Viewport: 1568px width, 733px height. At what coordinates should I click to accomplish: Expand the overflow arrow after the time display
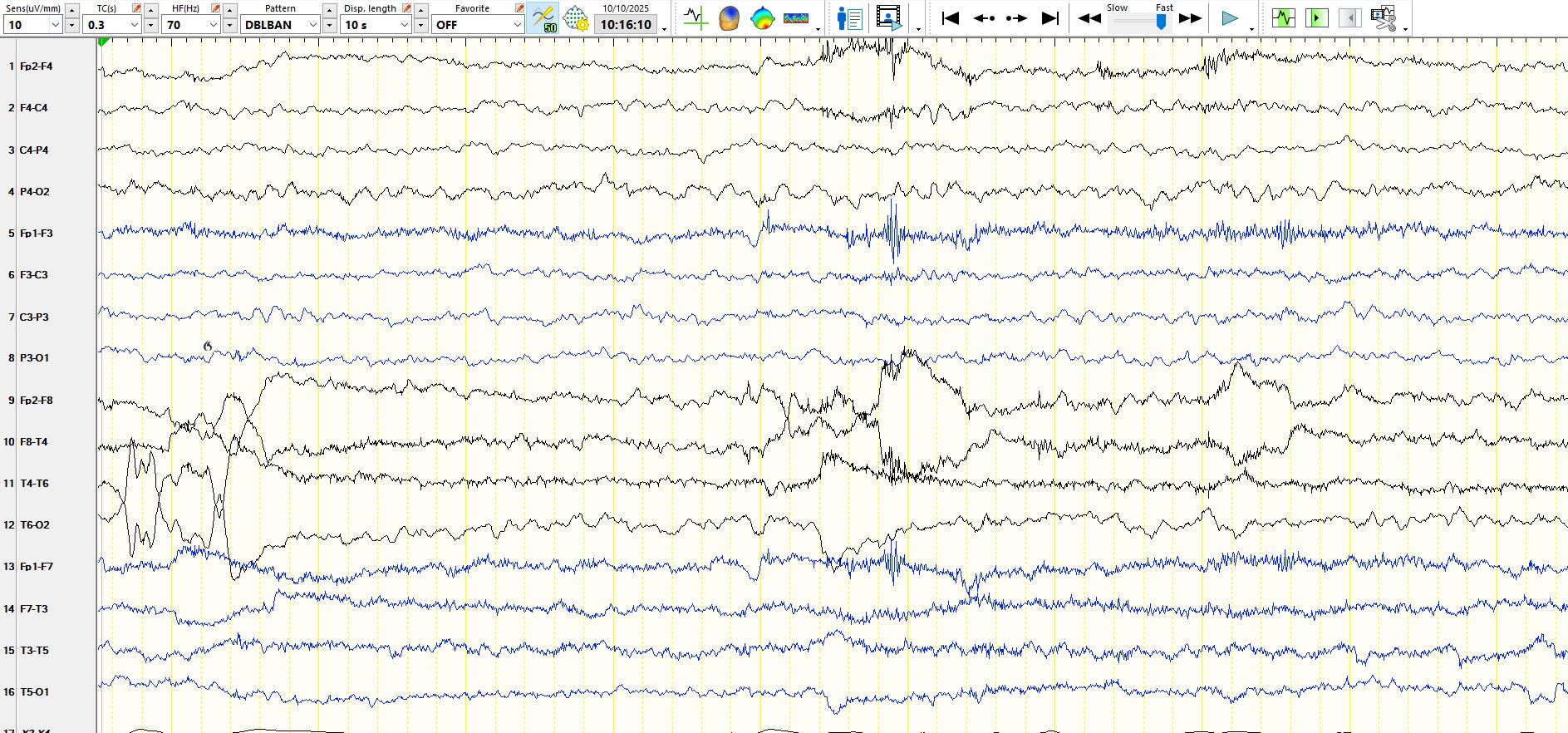pos(665,29)
